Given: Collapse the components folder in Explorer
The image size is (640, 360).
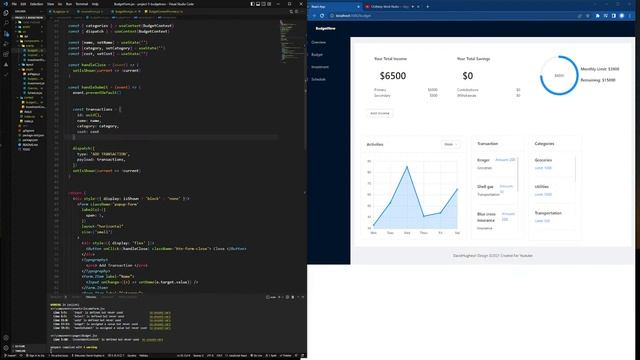Looking at the screenshot, I should click(30, 41).
